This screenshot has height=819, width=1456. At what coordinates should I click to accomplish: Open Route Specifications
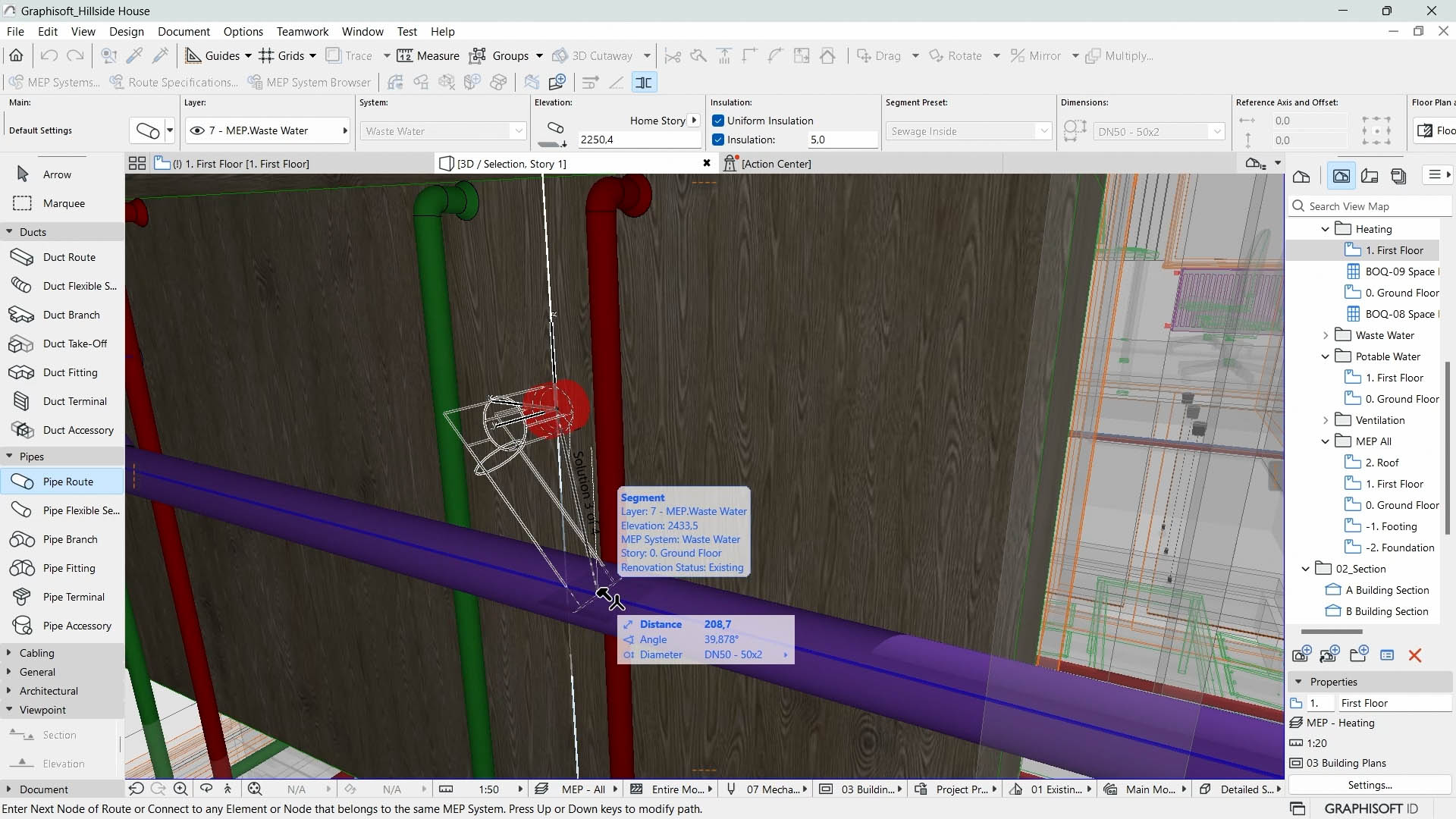click(x=182, y=82)
